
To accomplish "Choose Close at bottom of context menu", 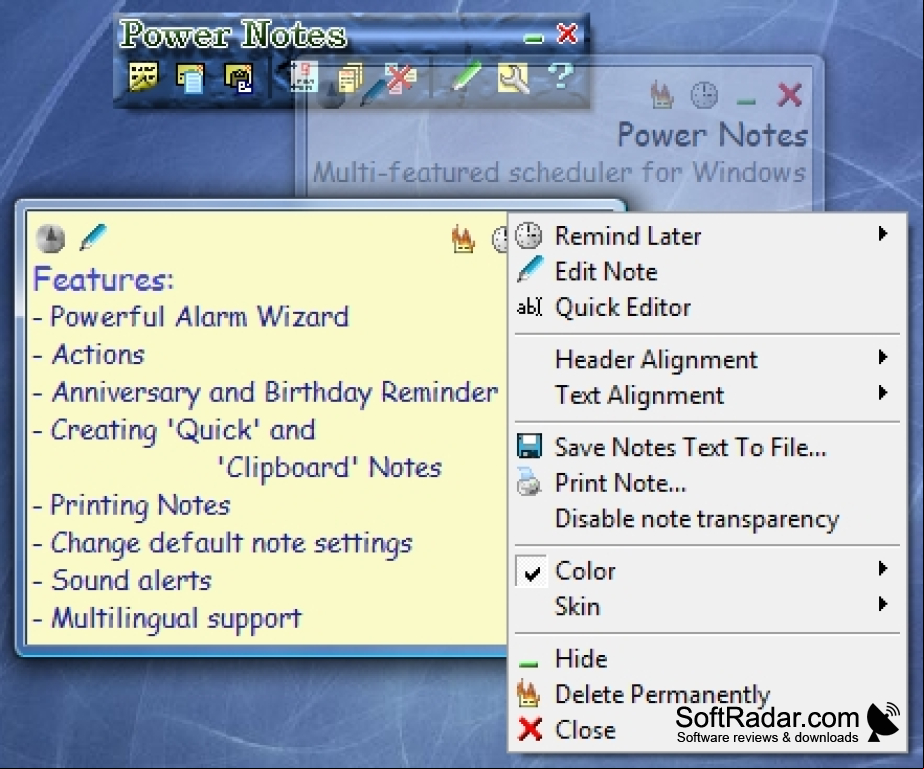I will click(x=707, y=730).
